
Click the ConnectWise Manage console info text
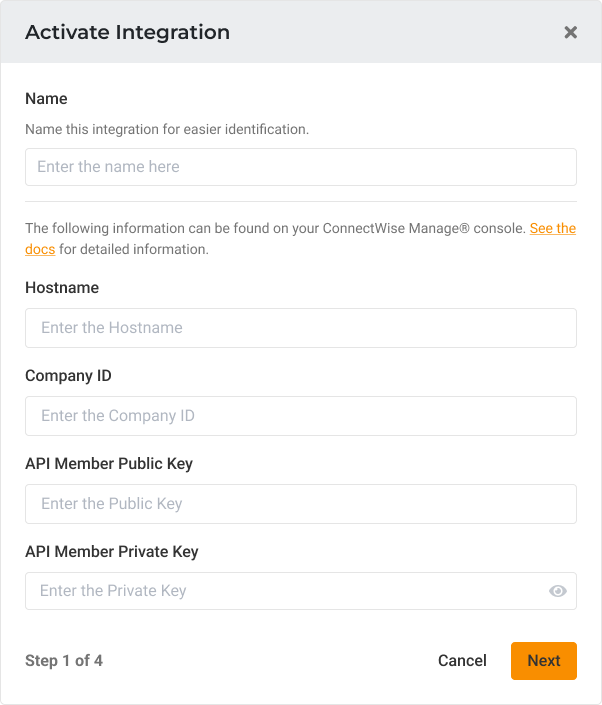point(270,228)
